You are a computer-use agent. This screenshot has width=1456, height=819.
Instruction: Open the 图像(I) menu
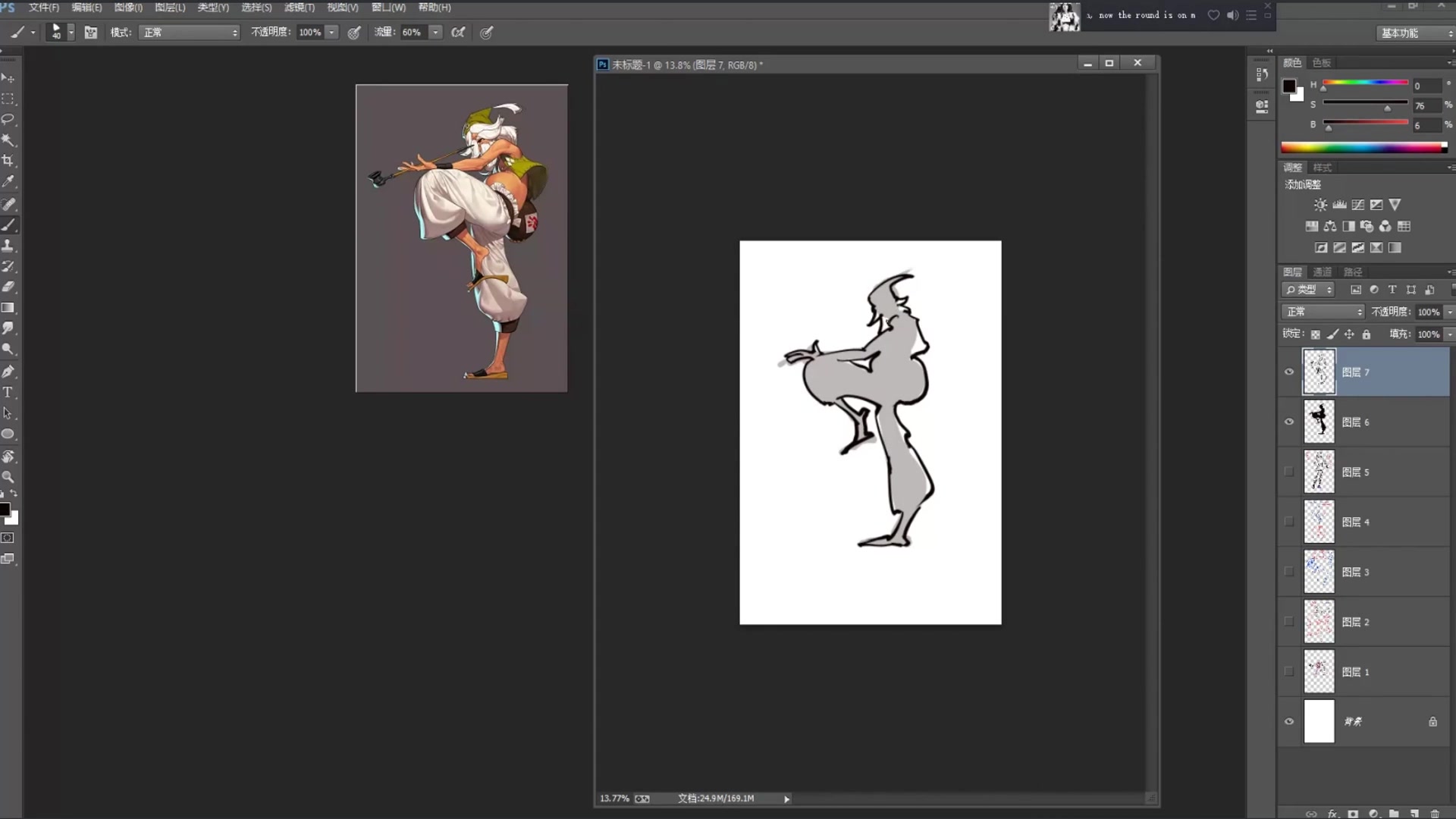(x=128, y=8)
